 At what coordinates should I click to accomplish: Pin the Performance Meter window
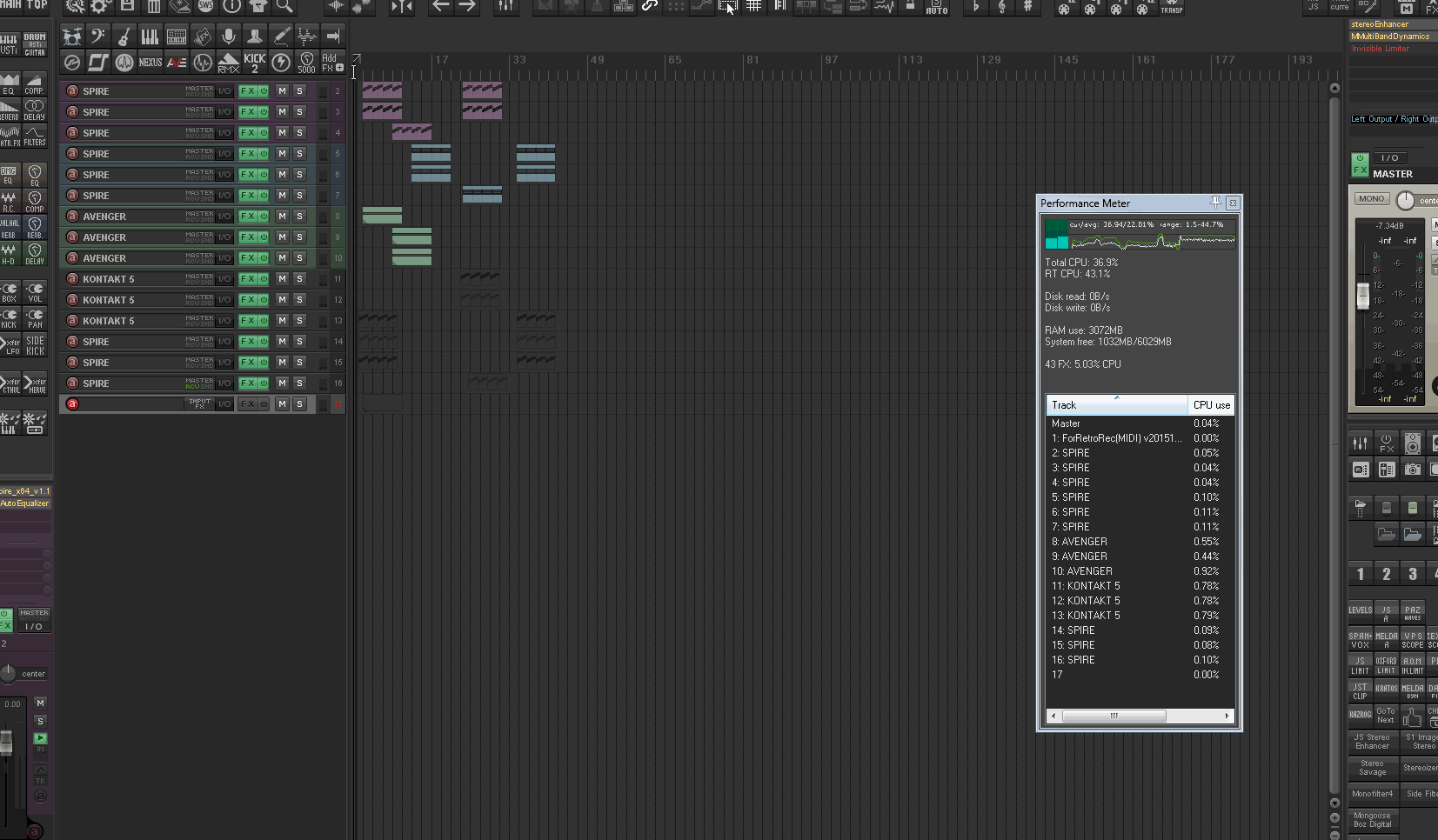click(x=1215, y=203)
